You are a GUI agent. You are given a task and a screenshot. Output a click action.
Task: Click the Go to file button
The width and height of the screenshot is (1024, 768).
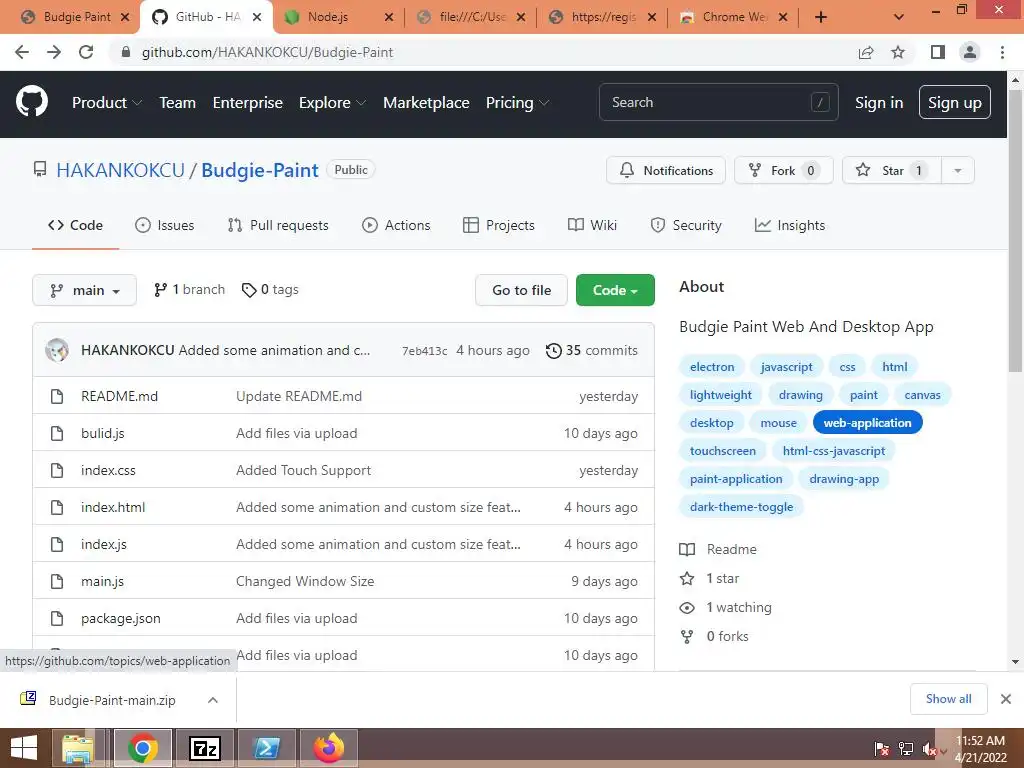click(x=522, y=290)
